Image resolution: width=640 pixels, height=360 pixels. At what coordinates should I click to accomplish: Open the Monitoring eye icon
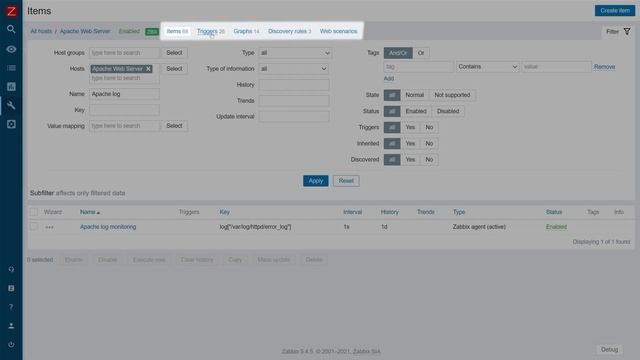[11, 49]
